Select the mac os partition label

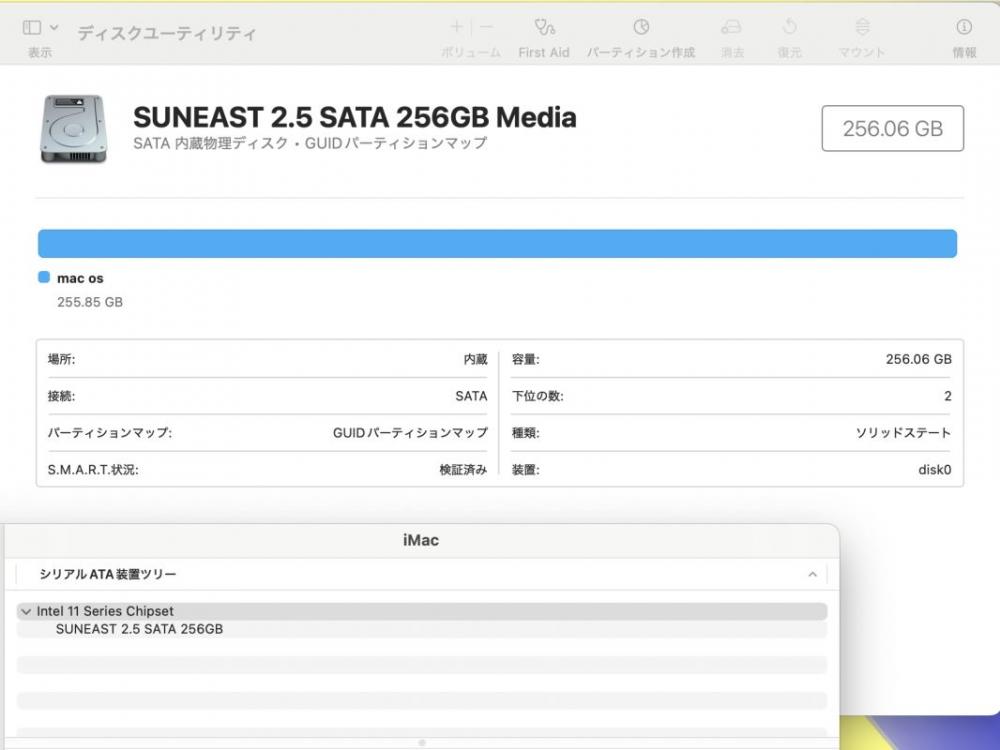(x=80, y=278)
